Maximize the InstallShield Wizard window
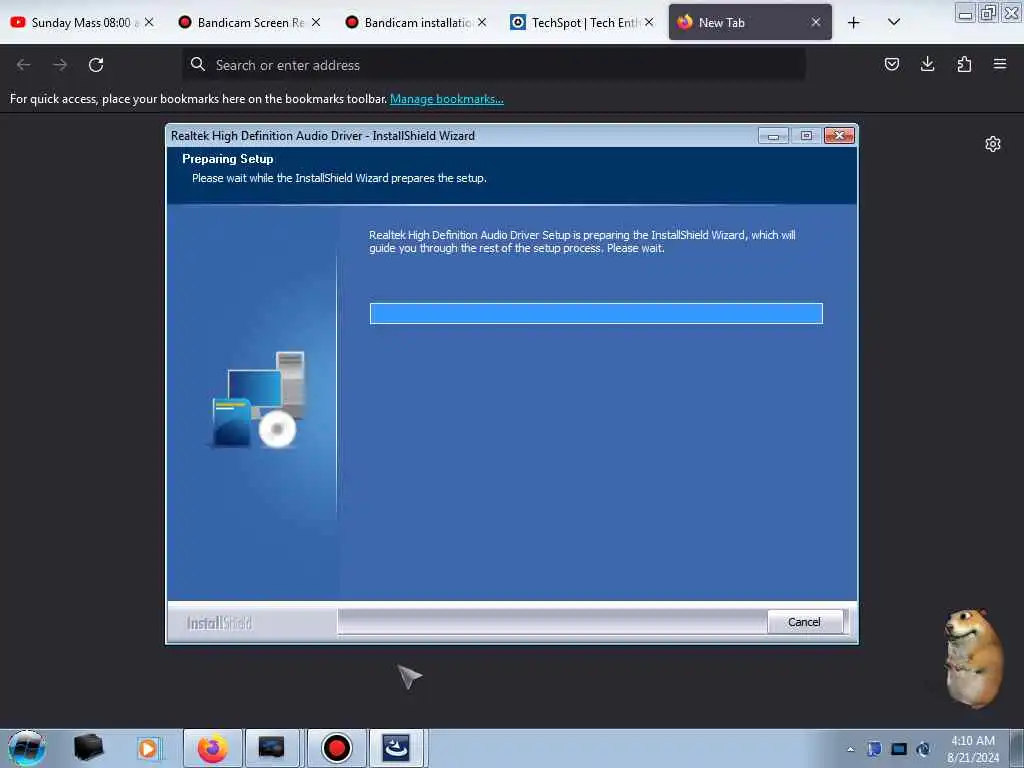Screen dimensions: 1024x768 pos(807,136)
